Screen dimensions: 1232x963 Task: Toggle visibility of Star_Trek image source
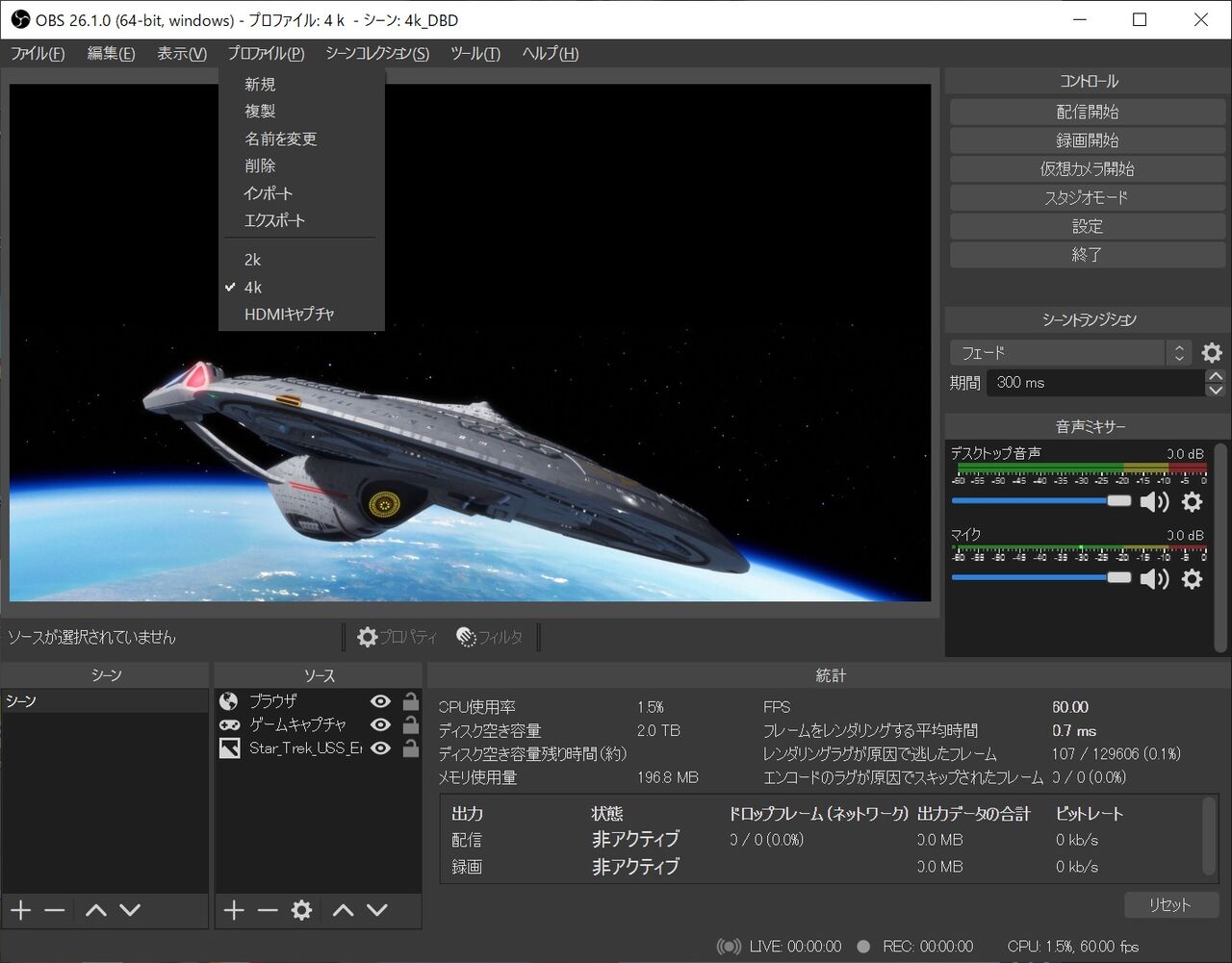381,748
